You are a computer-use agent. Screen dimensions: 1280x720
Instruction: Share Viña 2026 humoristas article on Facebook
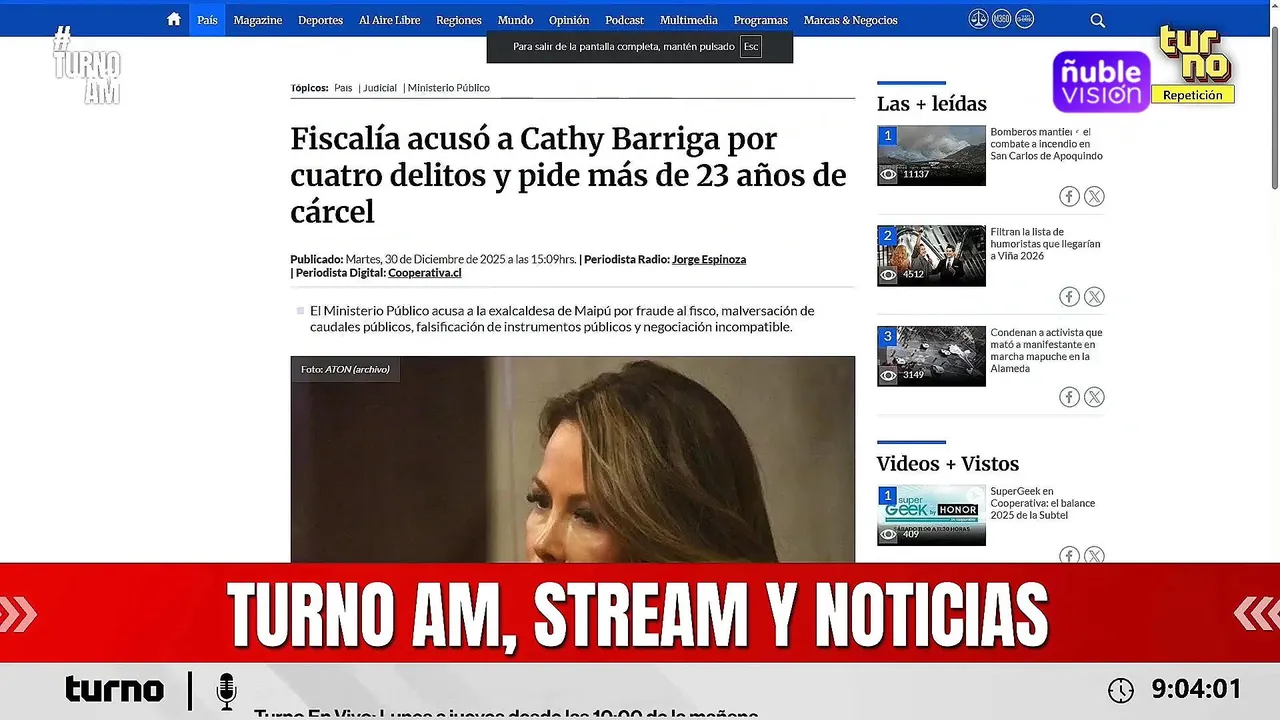[x=1069, y=296]
